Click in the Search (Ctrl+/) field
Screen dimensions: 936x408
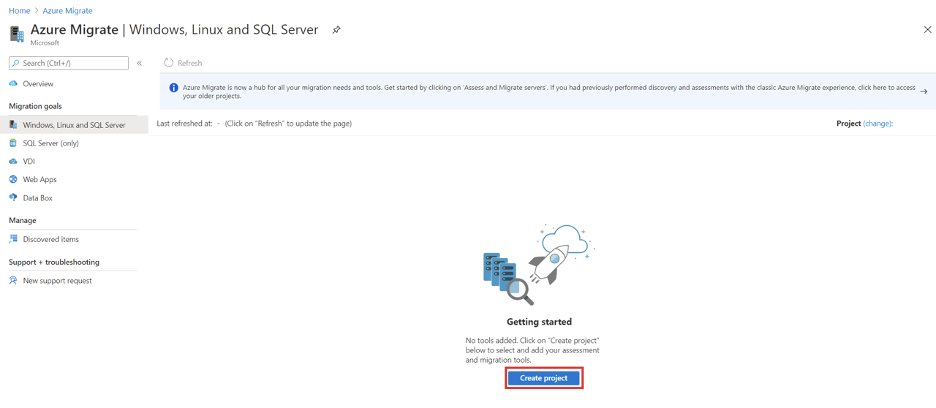(72, 63)
